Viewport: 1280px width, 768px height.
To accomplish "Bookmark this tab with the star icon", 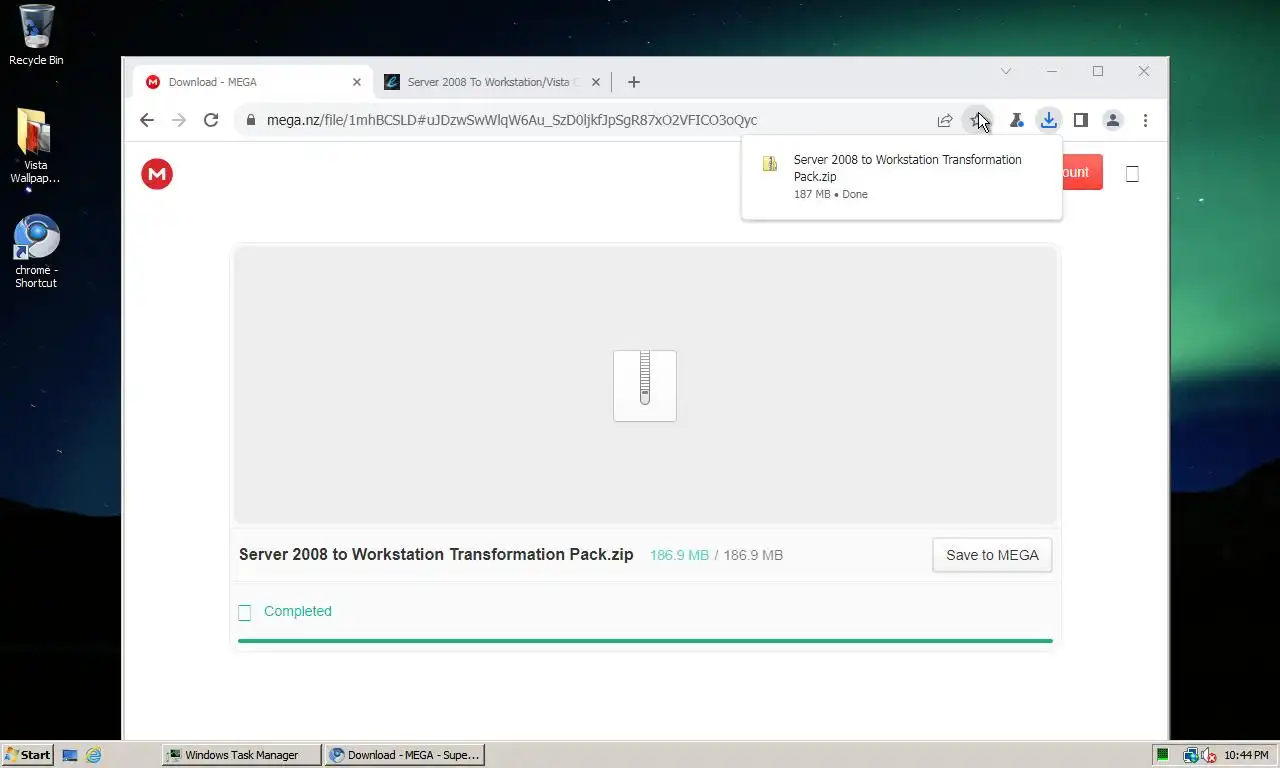I will pos(977,120).
